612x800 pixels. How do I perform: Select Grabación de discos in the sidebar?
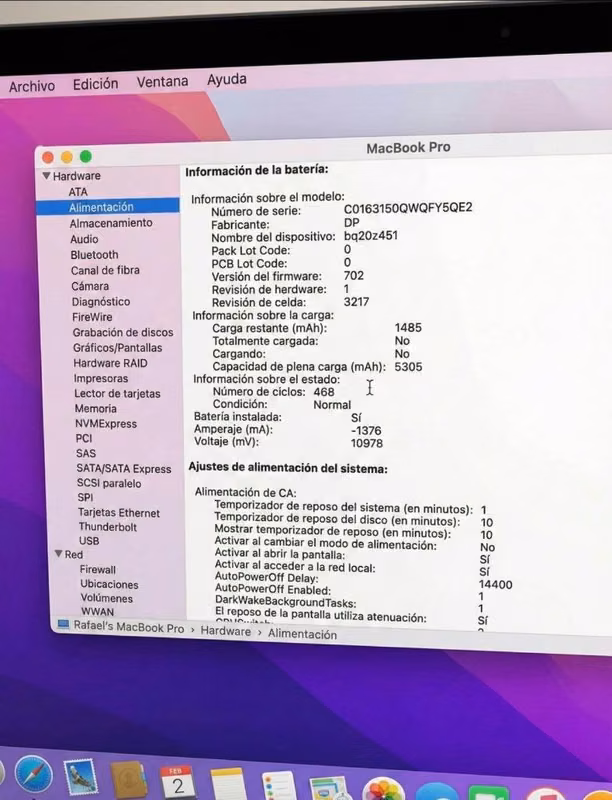point(123,332)
